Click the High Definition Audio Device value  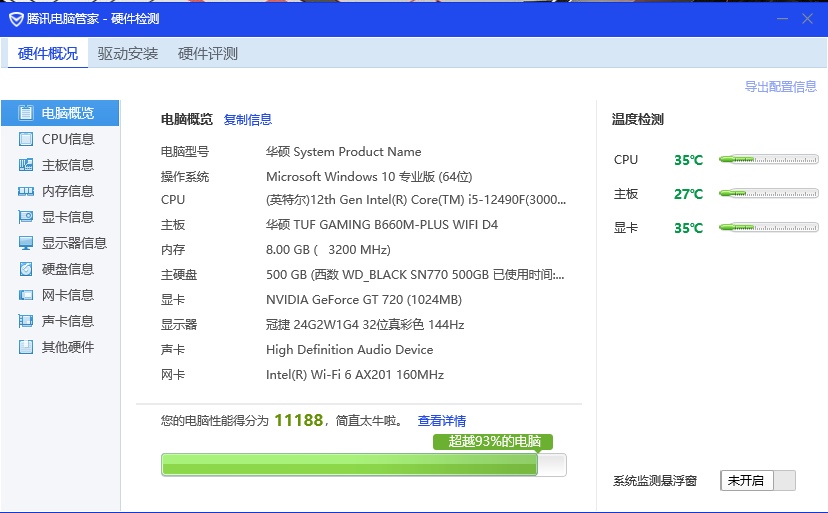[350, 350]
